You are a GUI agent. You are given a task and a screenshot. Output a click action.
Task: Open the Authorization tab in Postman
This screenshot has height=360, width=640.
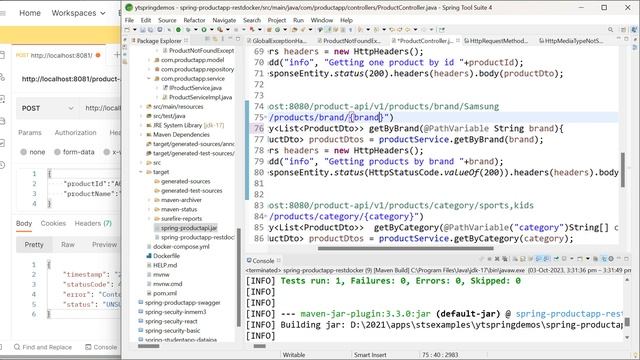tap(76, 133)
